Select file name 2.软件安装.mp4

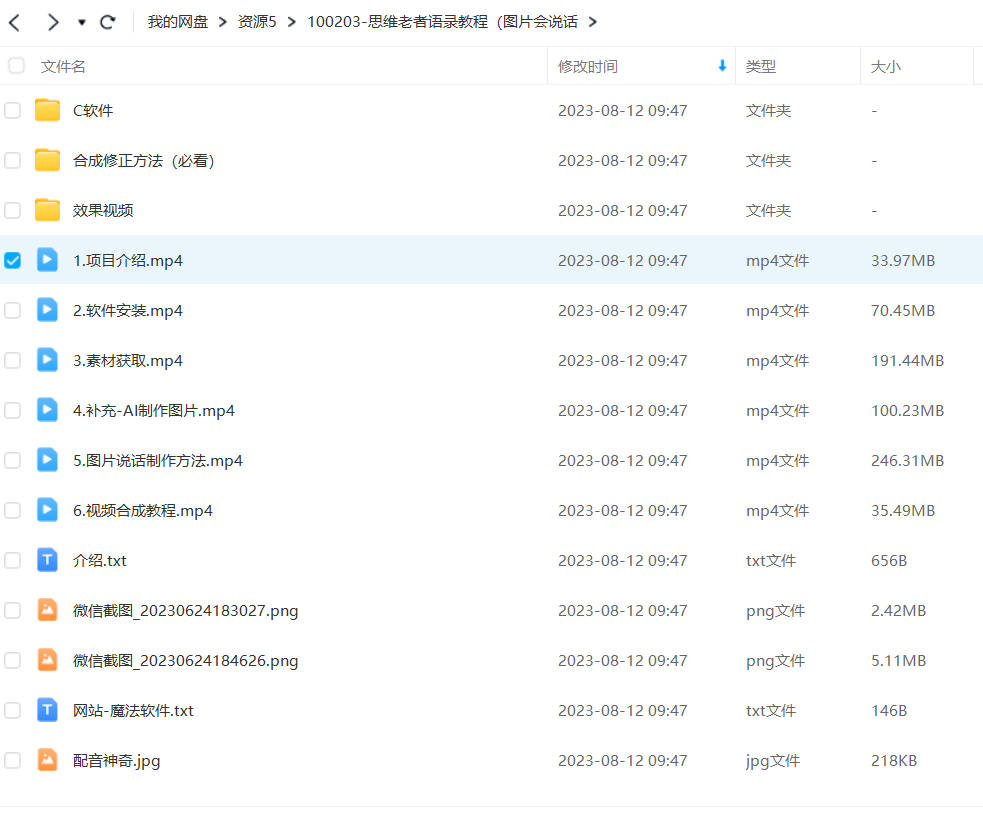[x=128, y=310]
